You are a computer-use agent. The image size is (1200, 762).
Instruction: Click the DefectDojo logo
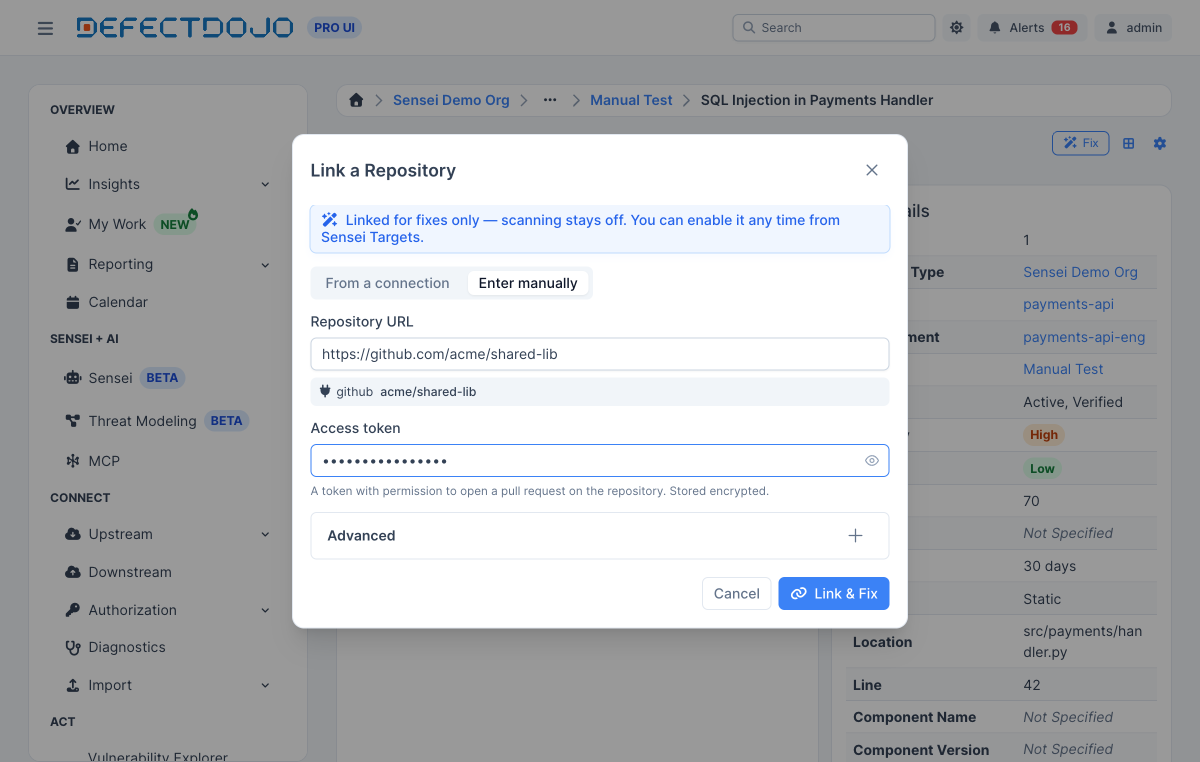click(185, 28)
